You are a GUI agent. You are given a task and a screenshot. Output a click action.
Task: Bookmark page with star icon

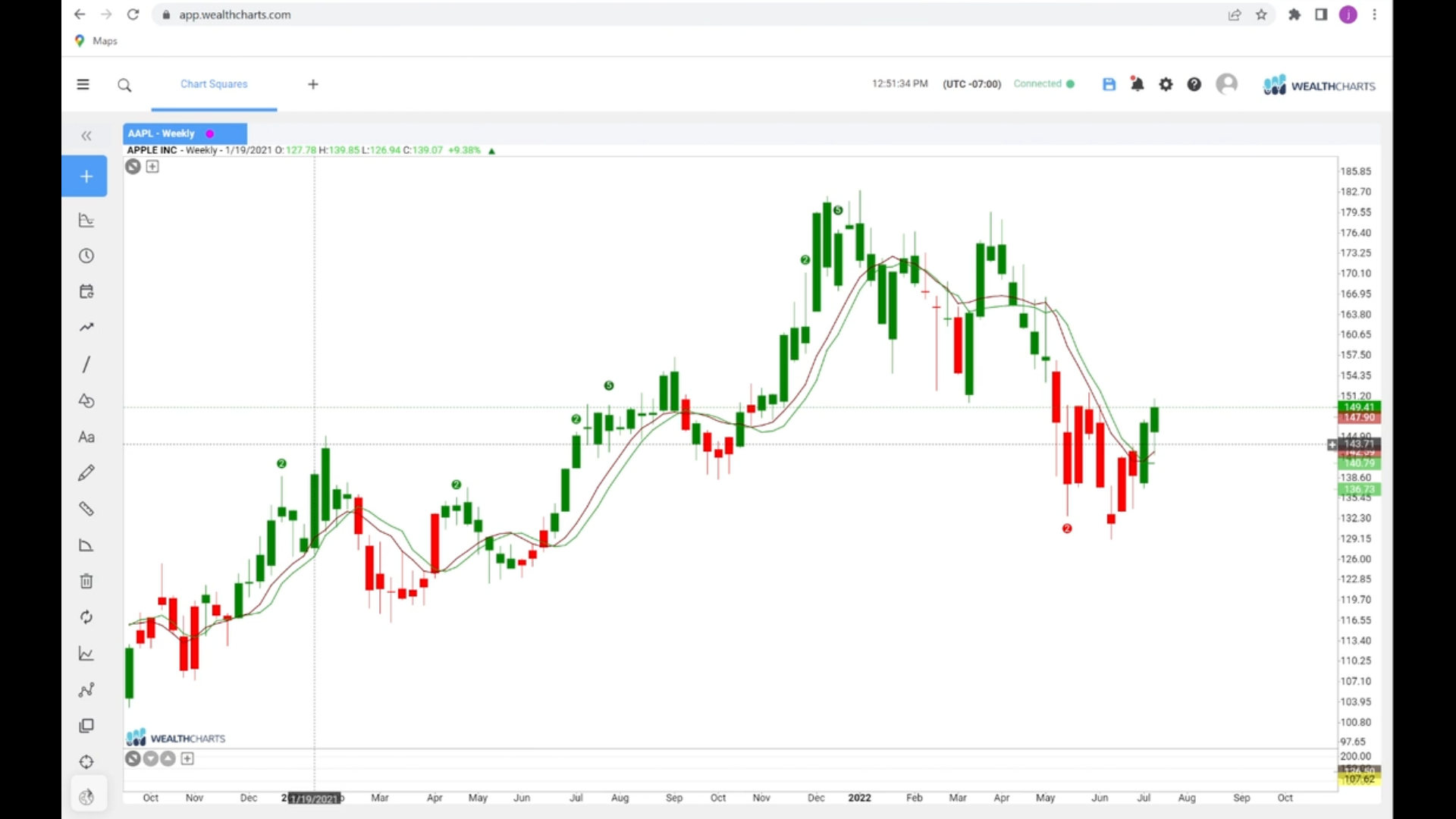click(1261, 14)
